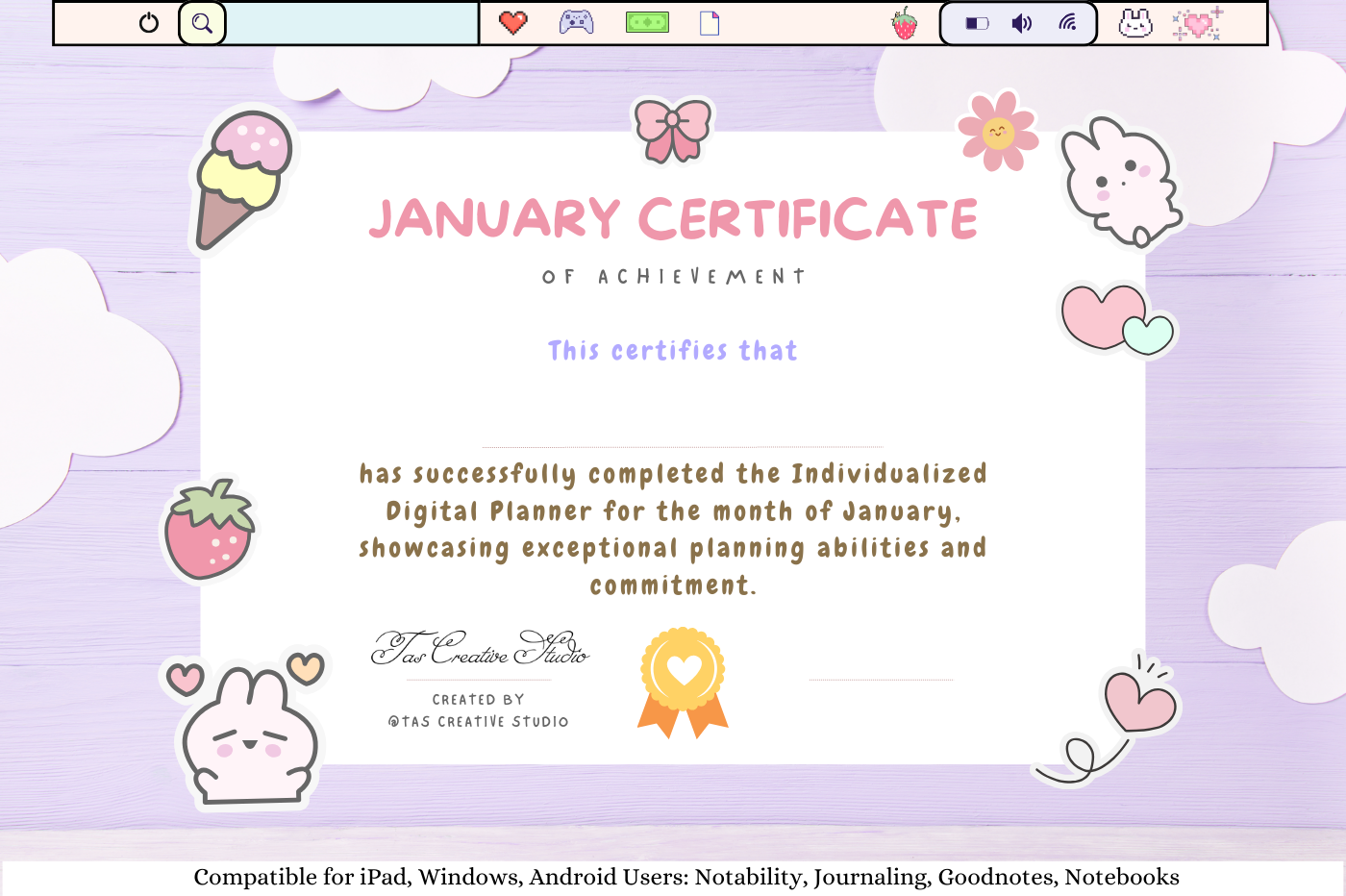Click the red pixel heart icon
1346x896 pixels.
[513, 22]
